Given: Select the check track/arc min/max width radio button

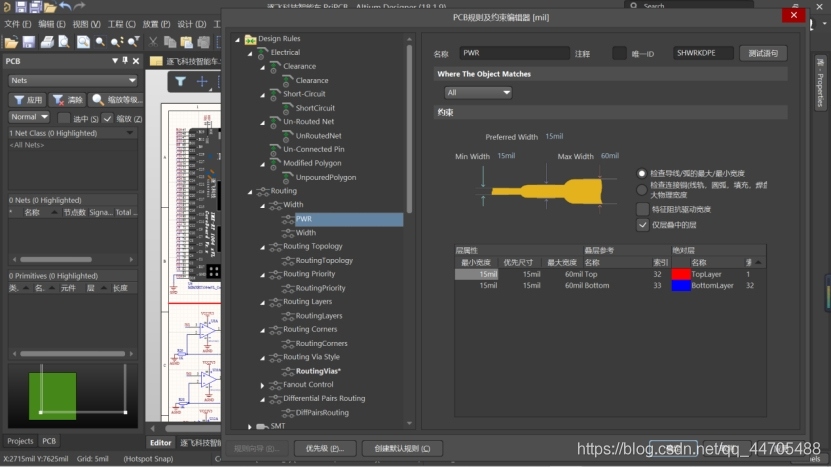Looking at the screenshot, I should coord(641,173).
